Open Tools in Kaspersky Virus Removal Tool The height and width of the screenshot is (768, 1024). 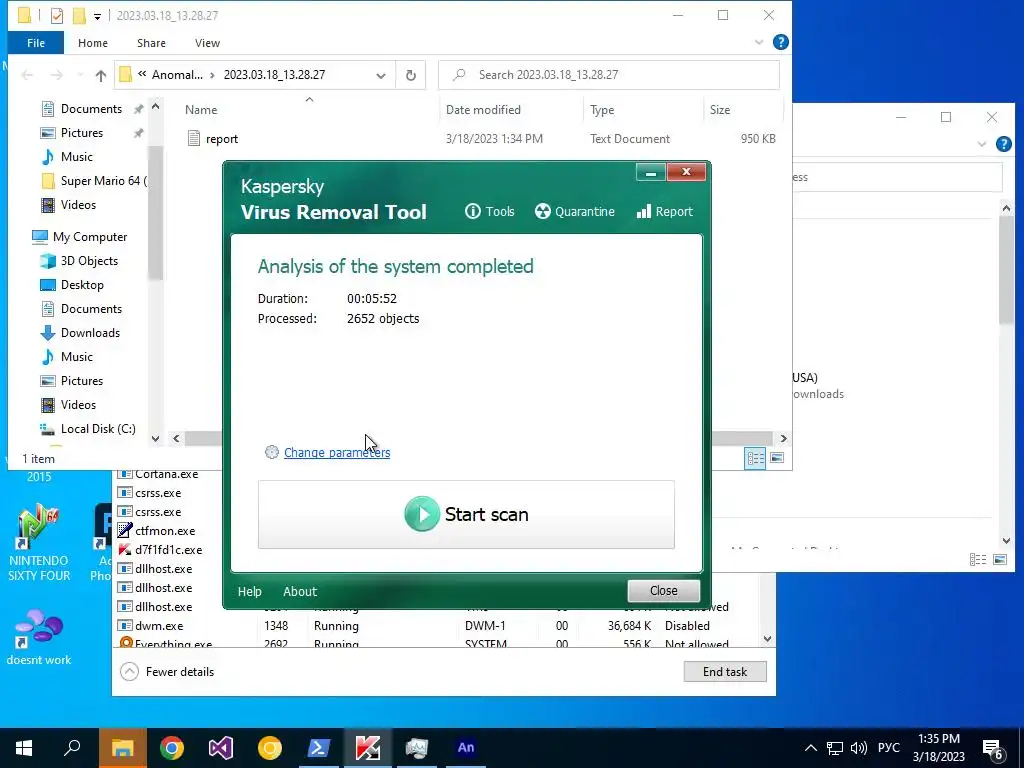pos(490,212)
